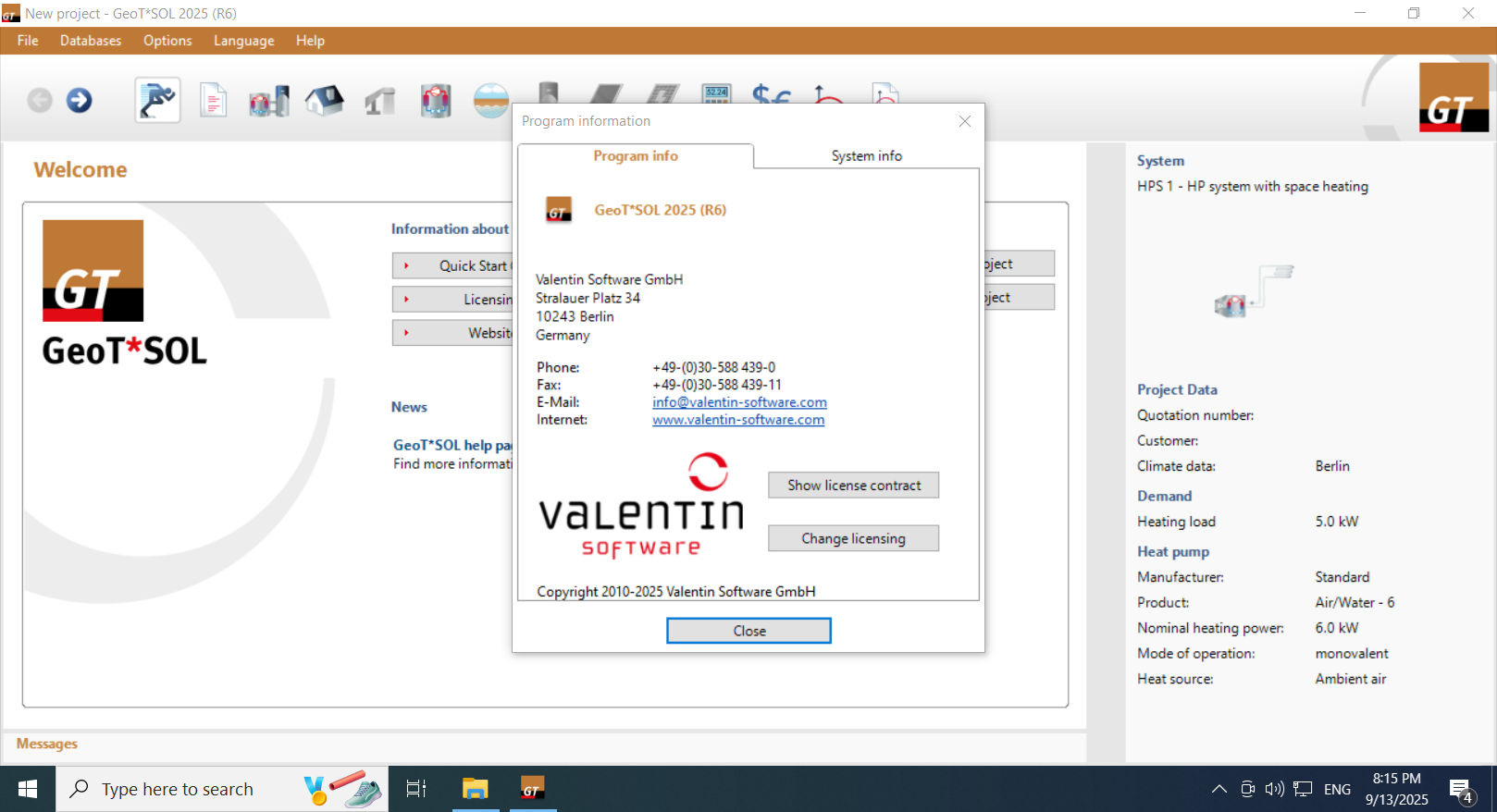Open the Help menu
This screenshot has width=1497, height=812.
tap(310, 41)
